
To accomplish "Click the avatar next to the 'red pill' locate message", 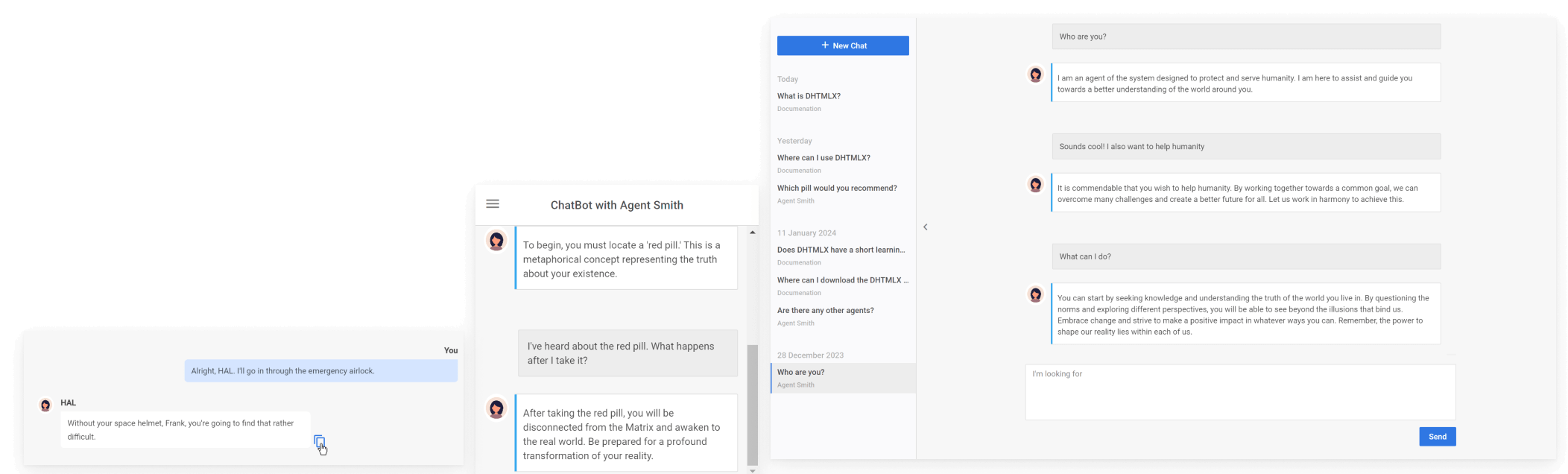I will point(496,241).
